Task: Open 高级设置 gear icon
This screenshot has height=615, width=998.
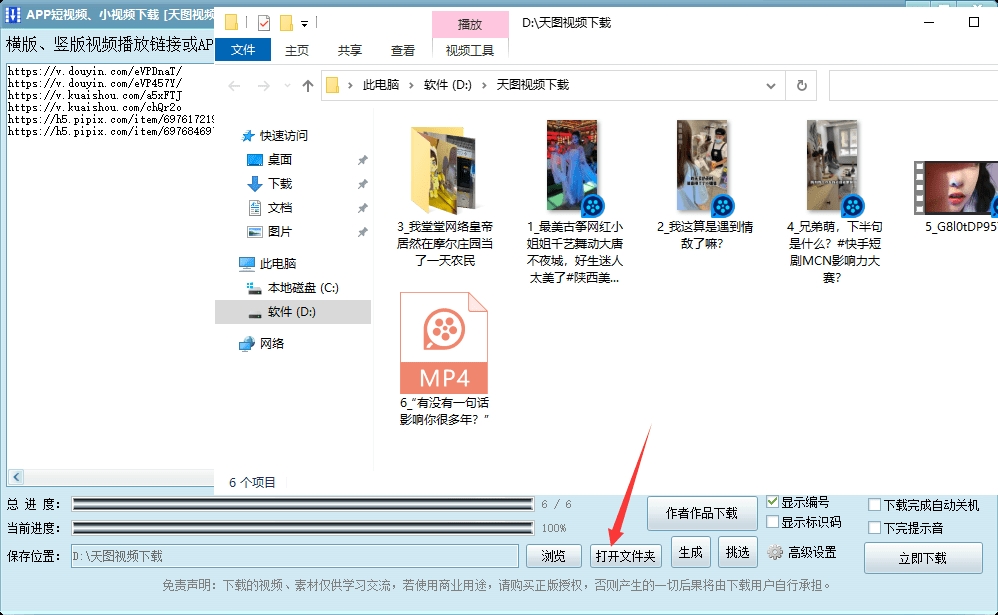Action: (x=775, y=553)
